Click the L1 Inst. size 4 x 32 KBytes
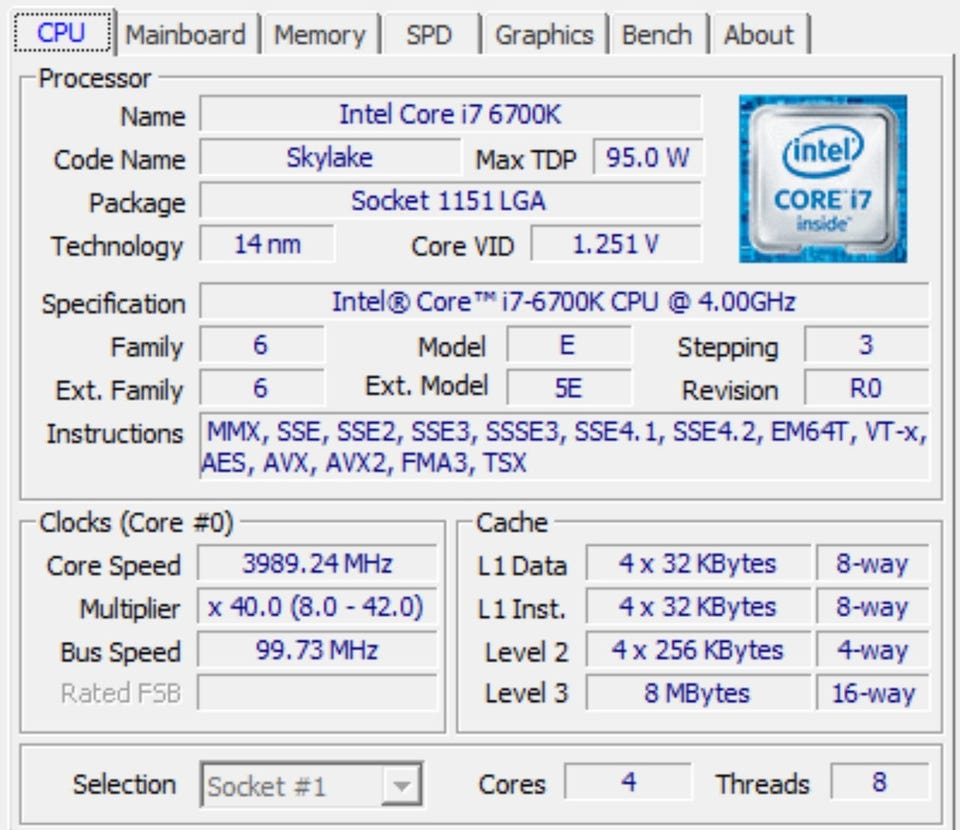This screenshot has height=830, width=960. (x=698, y=607)
